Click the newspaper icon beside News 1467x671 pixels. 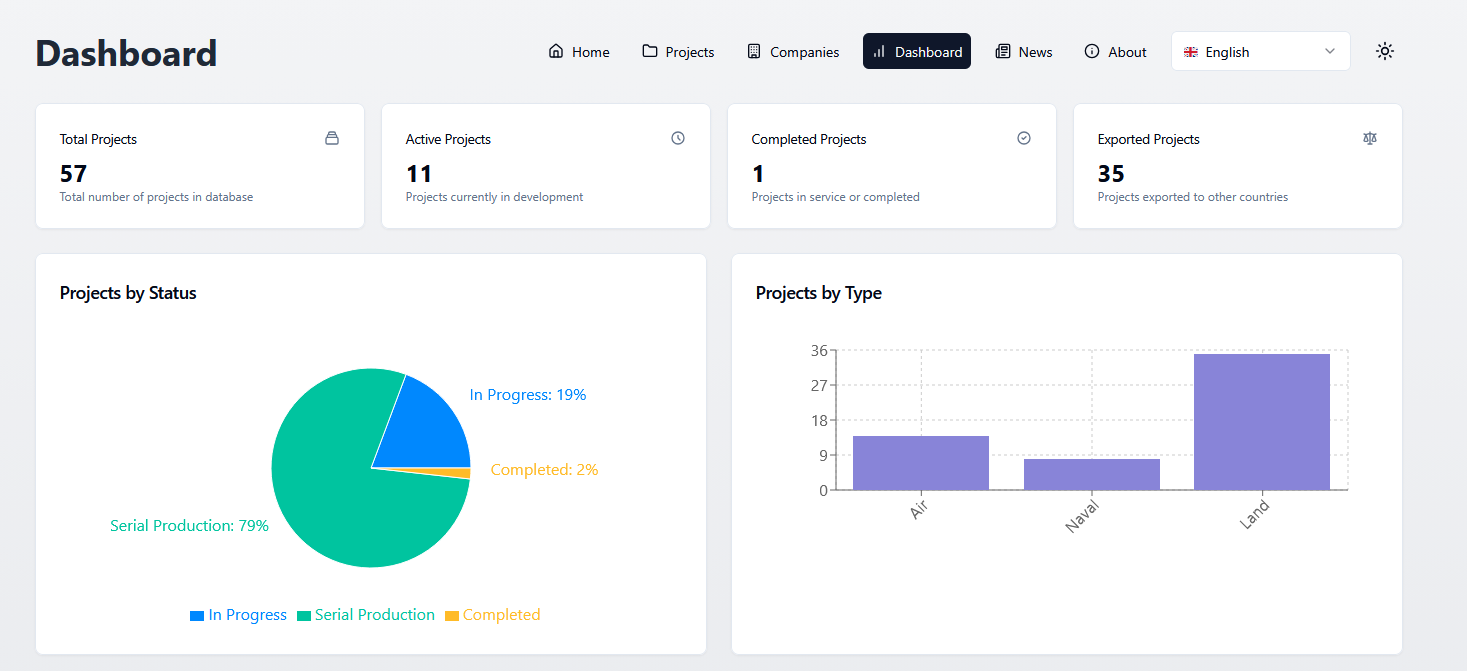(1003, 51)
